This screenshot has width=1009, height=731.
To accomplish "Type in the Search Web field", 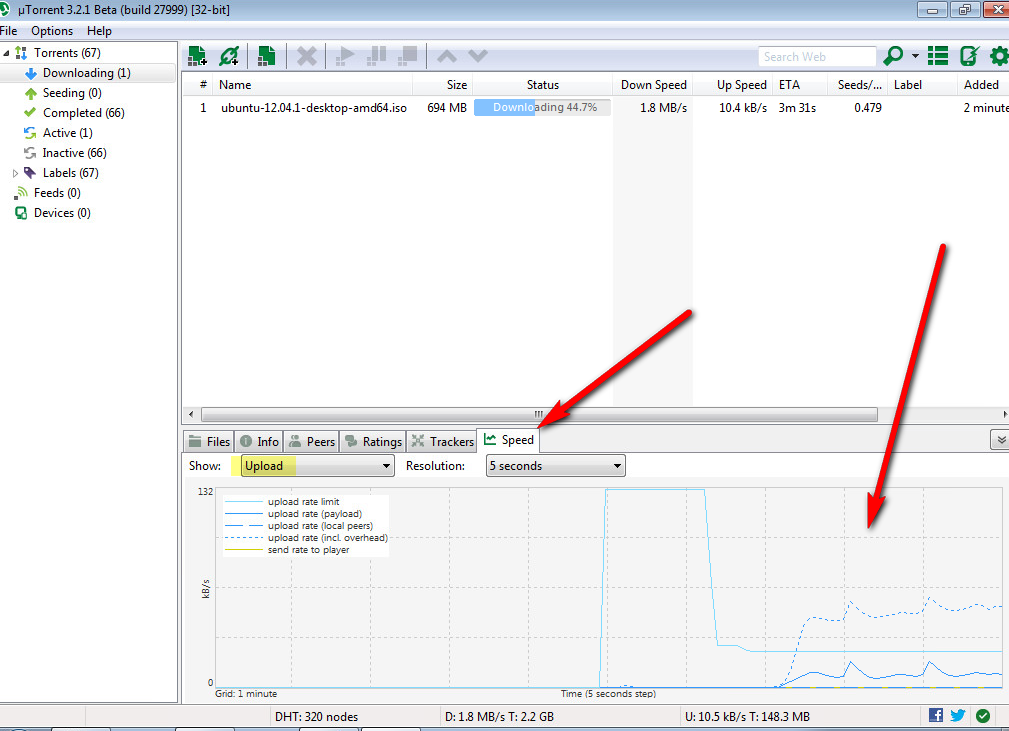I will point(816,56).
